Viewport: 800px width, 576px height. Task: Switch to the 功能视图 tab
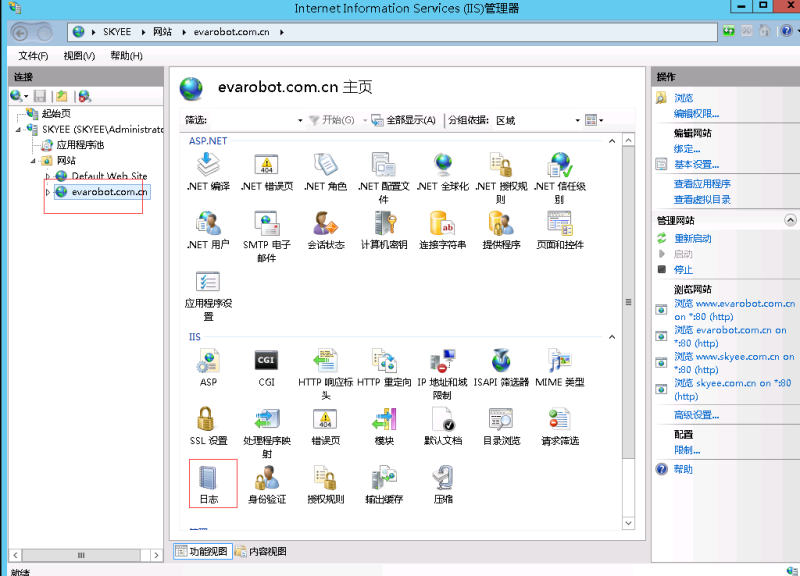point(203,551)
